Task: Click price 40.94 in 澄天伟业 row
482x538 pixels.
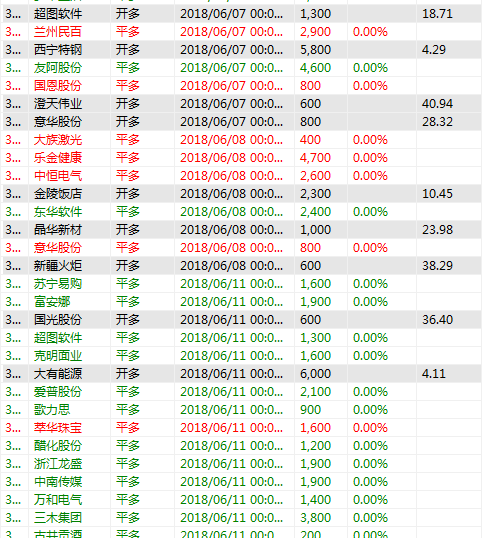Action: (x=437, y=104)
